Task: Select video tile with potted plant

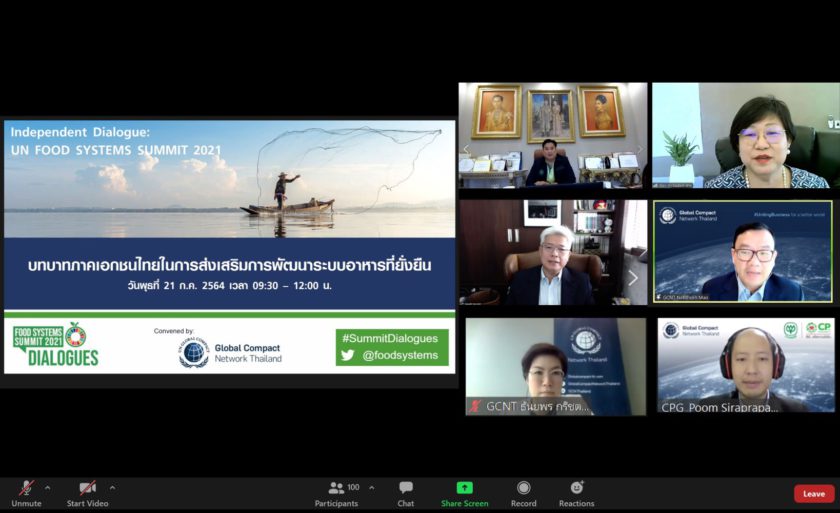Action: point(743,135)
